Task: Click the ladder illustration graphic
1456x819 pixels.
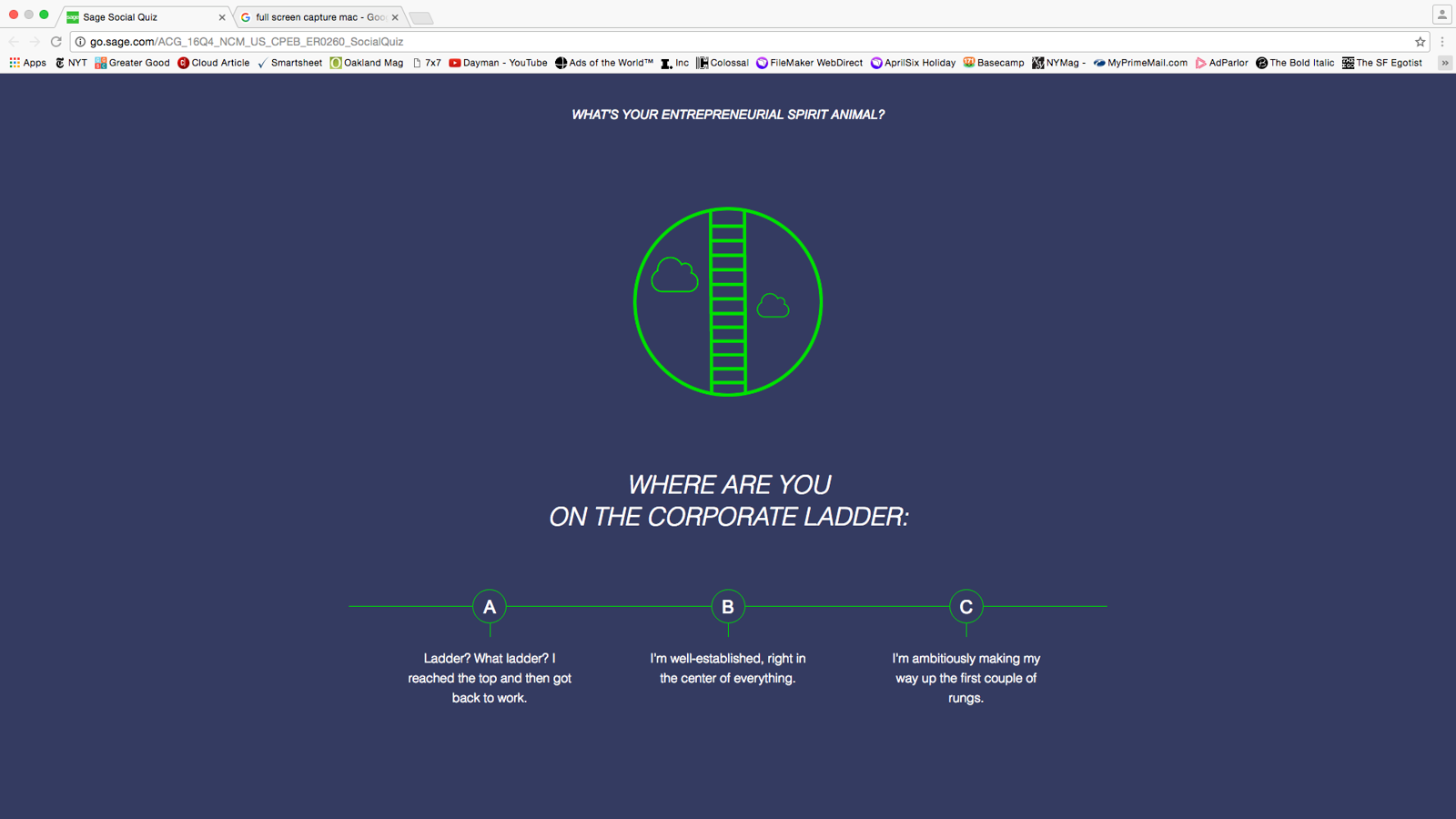Action: (728, 302)
